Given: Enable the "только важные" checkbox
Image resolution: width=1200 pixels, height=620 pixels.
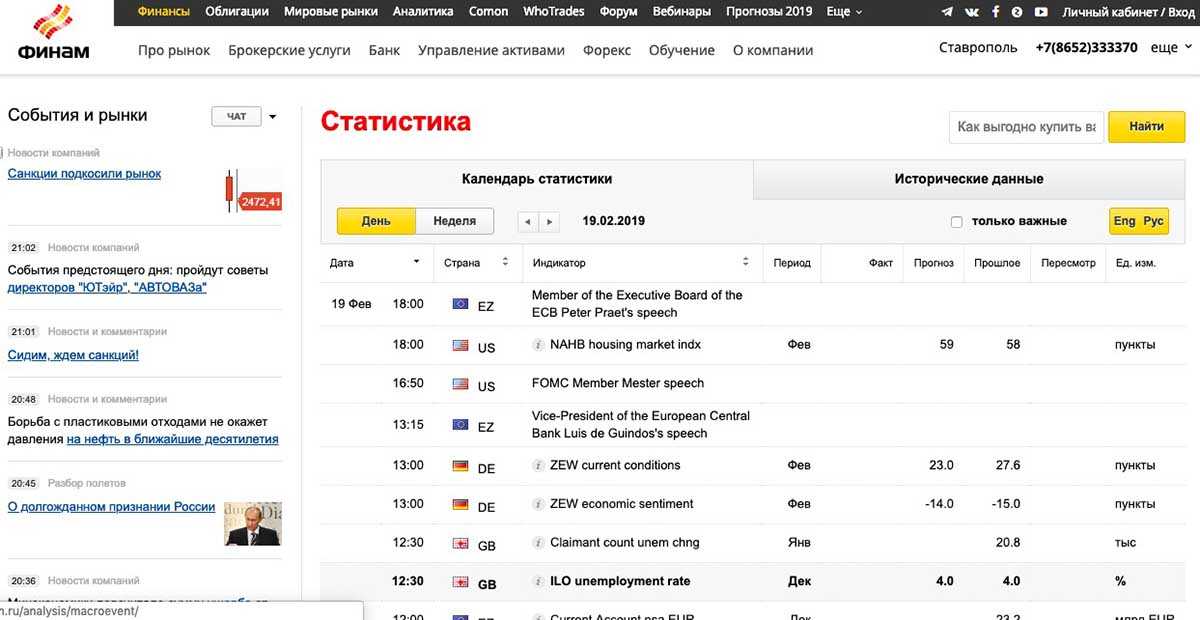Looking at the screenshot, I should pos(956,222).
